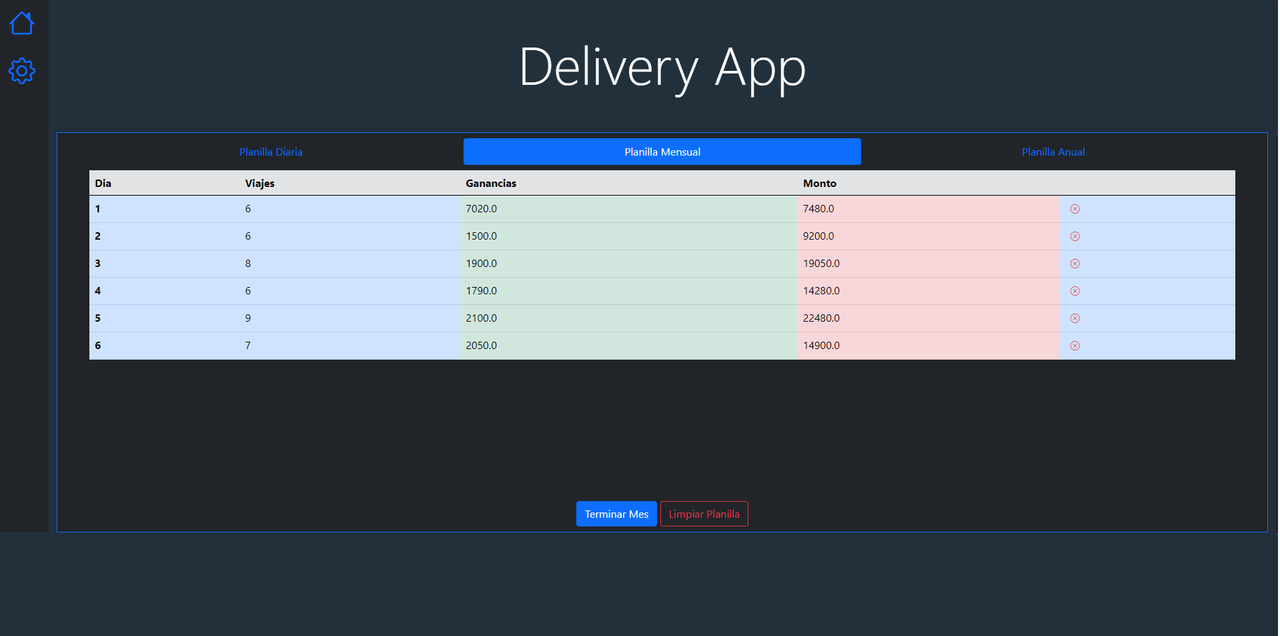Remove the day 3 entry

(1075, 263)
